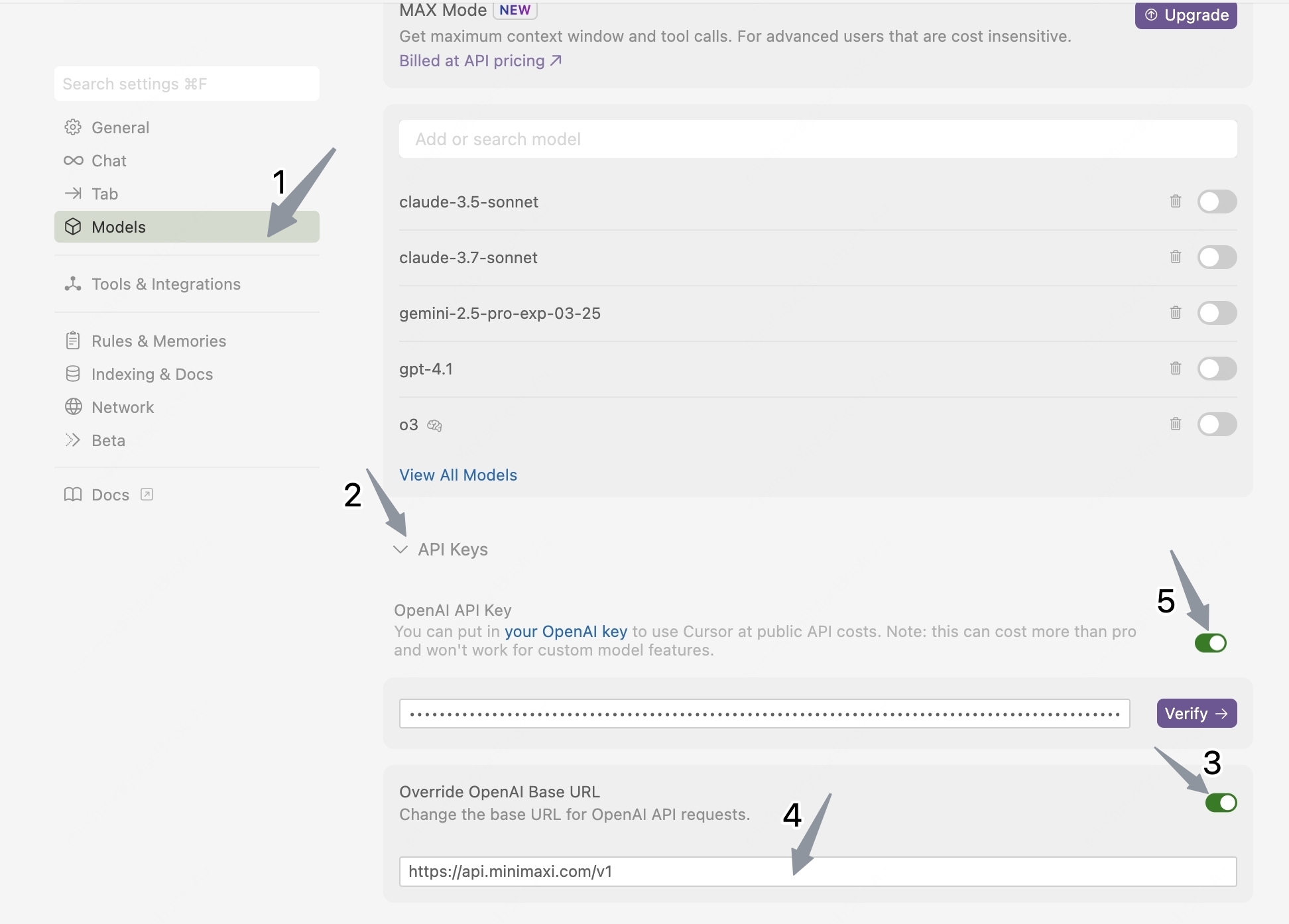This screenshot has width=1289, height=924.
Task: Click the external link icon next to Docs
Action: click(147, 494)
